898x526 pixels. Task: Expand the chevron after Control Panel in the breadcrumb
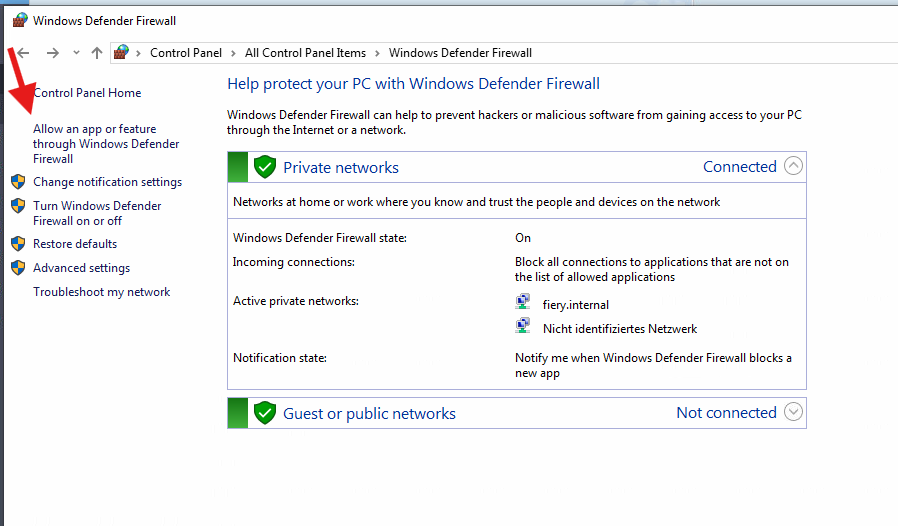tap(233, 53)
